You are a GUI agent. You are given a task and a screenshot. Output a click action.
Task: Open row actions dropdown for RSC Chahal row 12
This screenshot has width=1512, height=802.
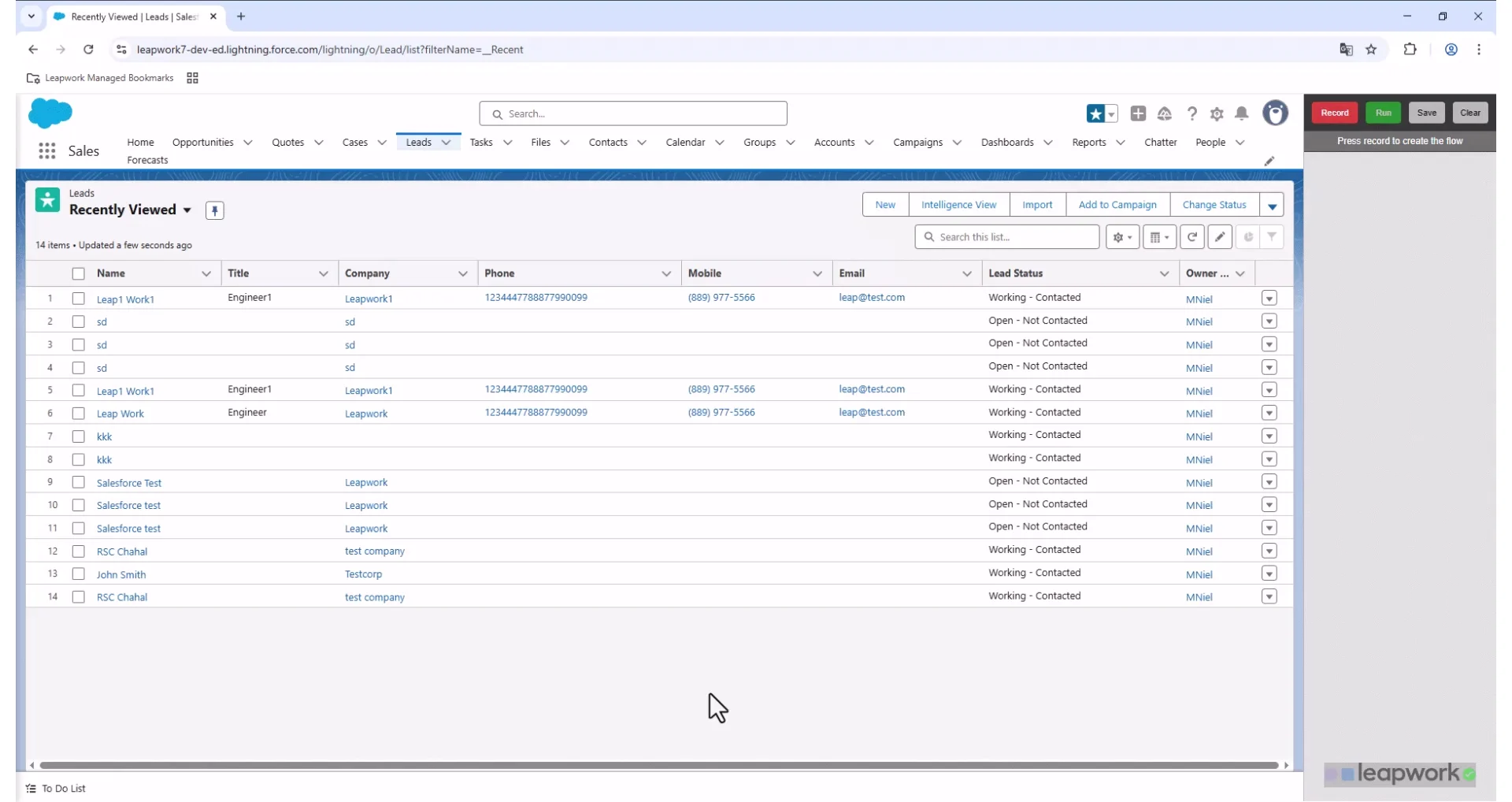(1268, 551)
